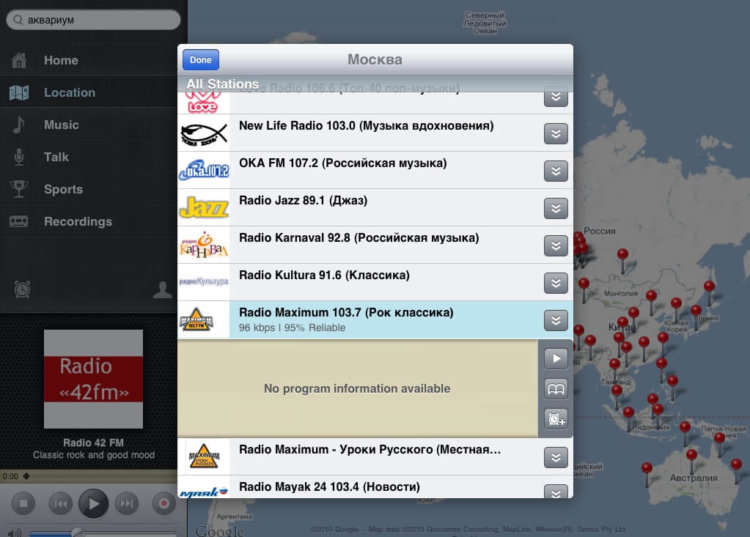The height and width of the screenshot is (537, 750).
Task: Click the red record button
Action: coord(164,503)
